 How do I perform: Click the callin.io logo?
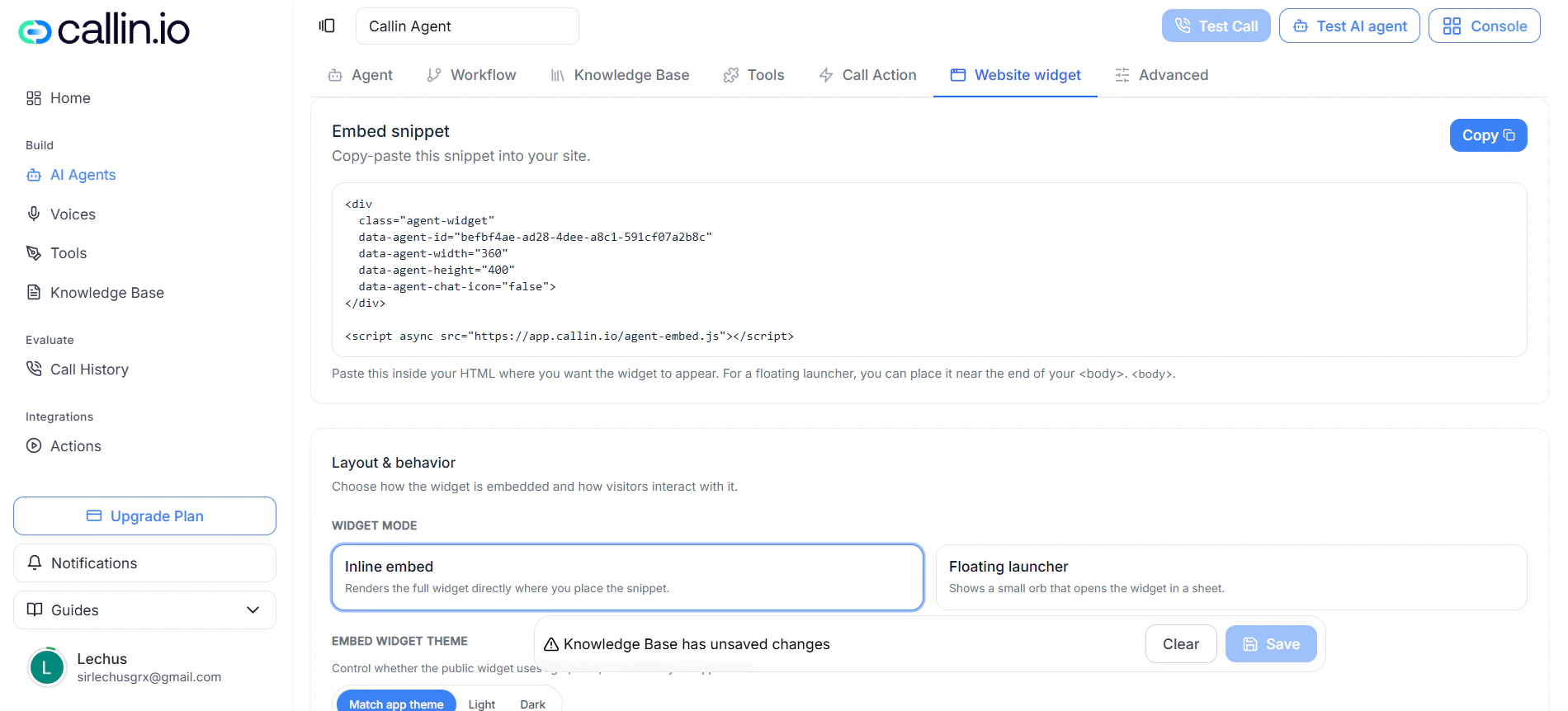point(104,31)
